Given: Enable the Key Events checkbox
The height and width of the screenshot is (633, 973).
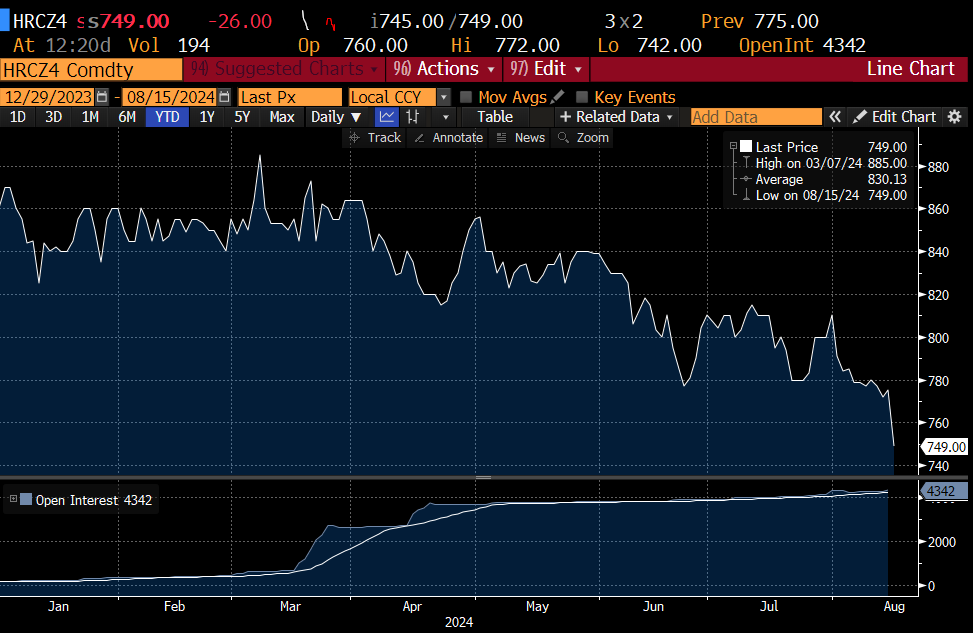Looking at the screenshot, I should (582, 97).
